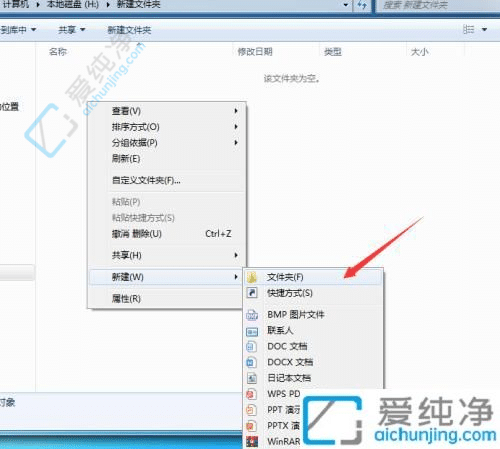Click the arrow after 计算机 in path
The image size is (500, 449).
pos(38,5)
